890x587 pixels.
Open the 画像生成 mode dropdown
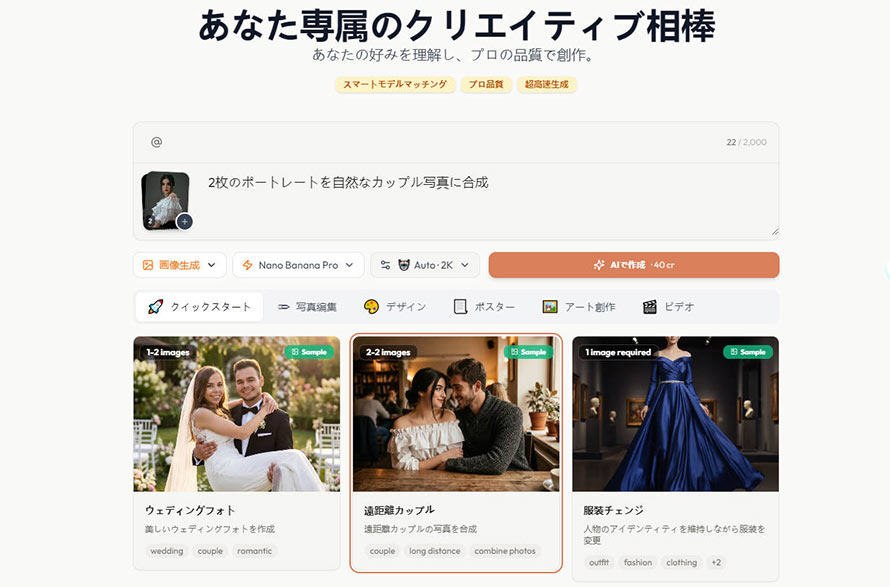point(180,265)
